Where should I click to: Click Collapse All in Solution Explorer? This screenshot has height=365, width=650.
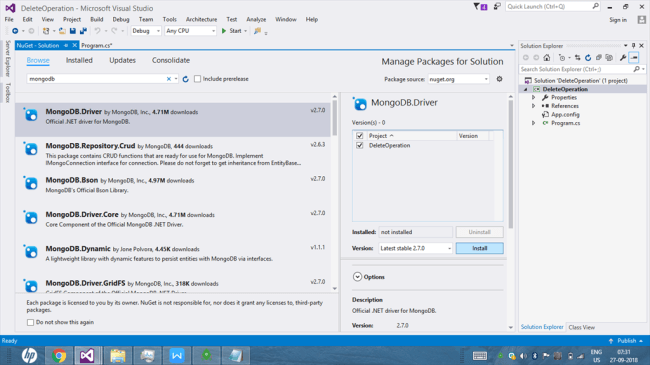[x=599, y=58]
